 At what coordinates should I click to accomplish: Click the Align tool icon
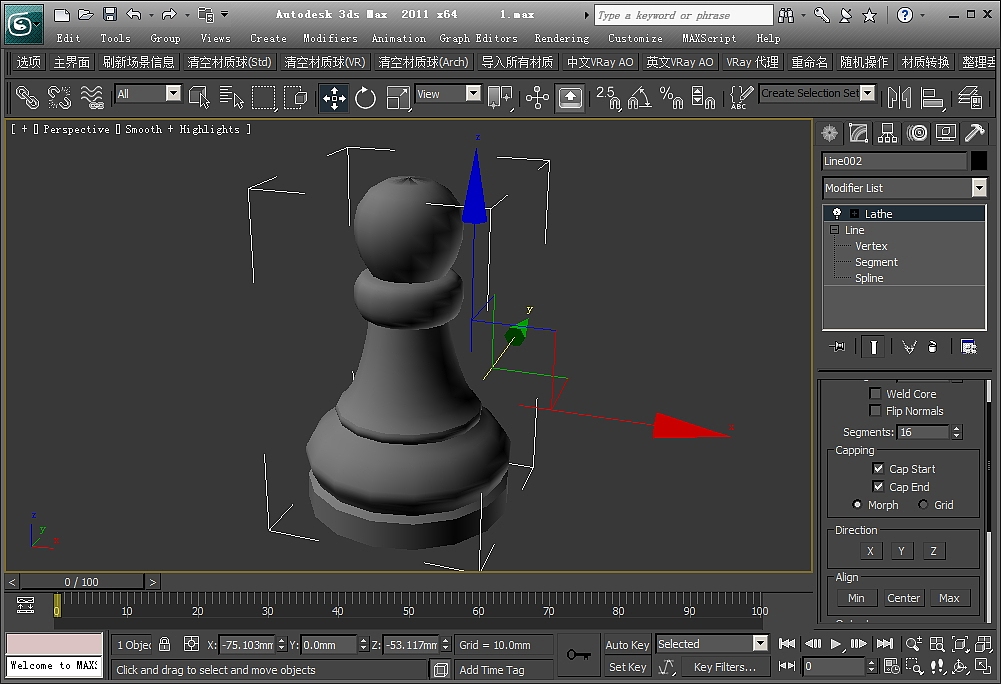pos(933,98)
